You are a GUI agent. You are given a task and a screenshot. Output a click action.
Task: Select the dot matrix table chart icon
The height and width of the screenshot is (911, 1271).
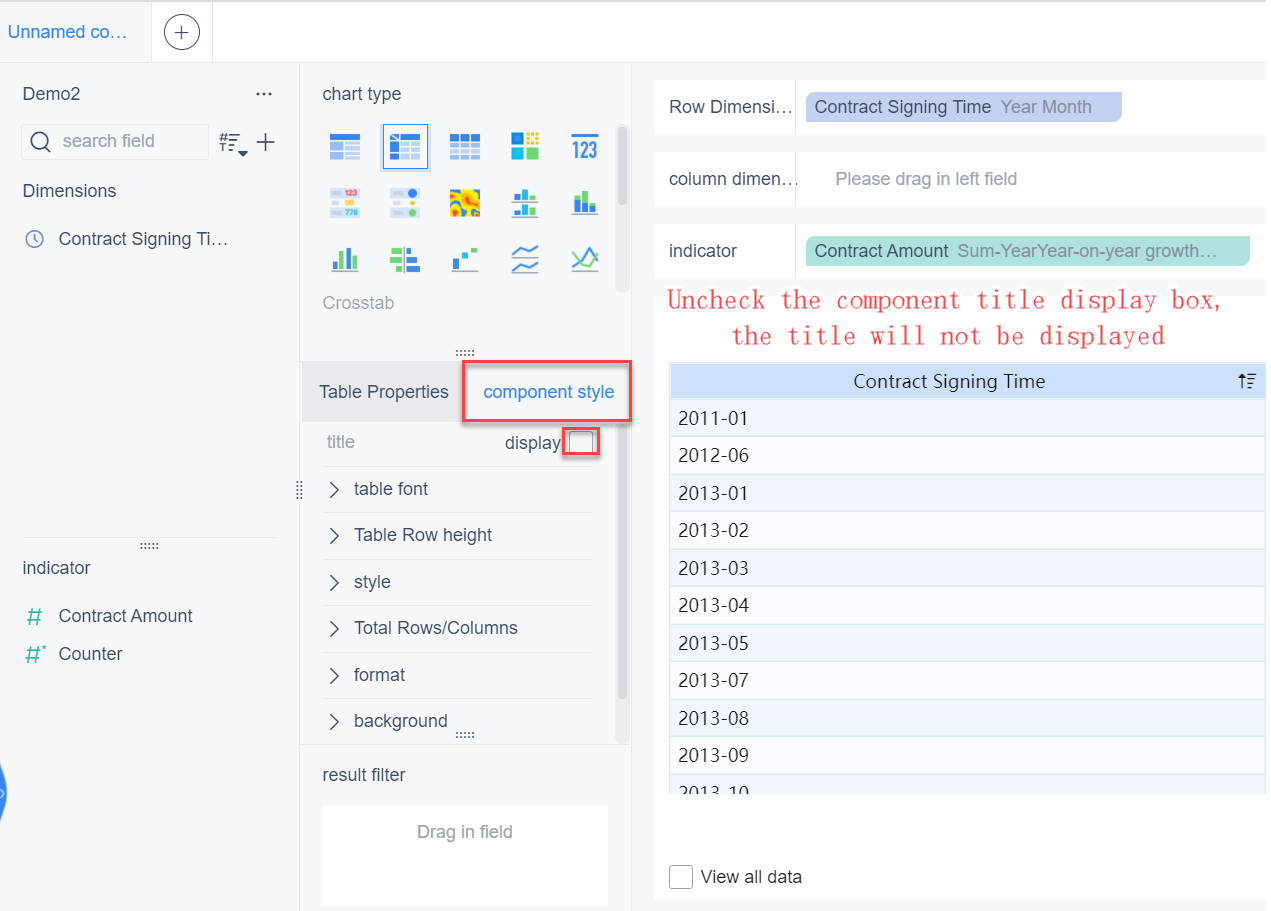405,204
